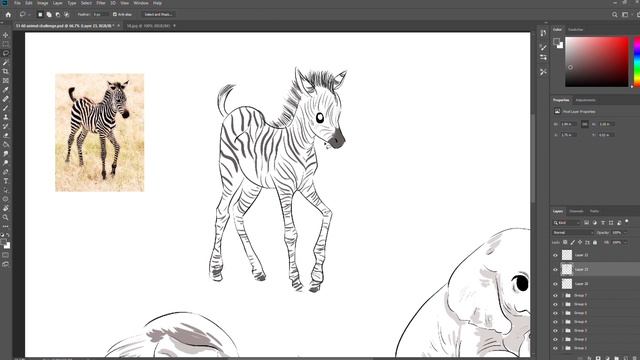Open the Search icon at top right
This screenshot has width=640, height=360.
(615, 15)
